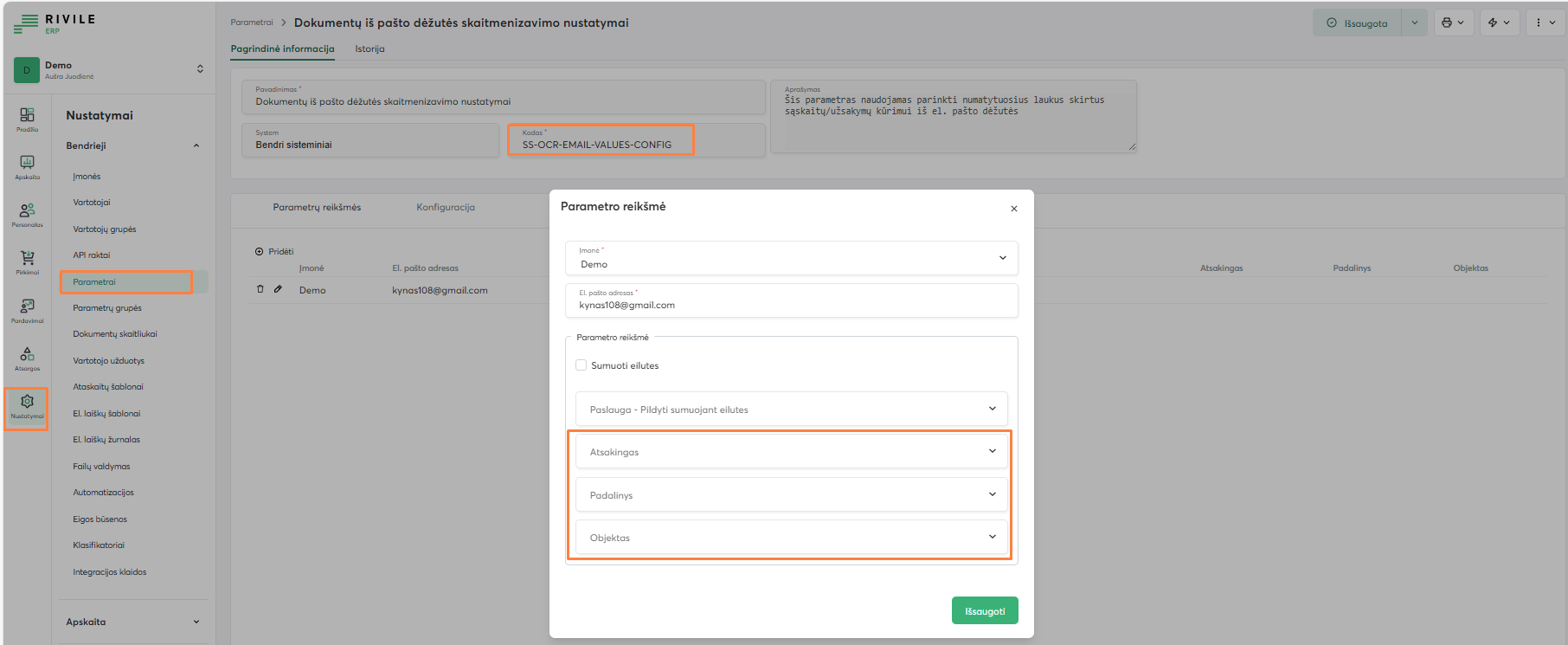1568x645 pixels.
Task: Switch to the Istorija tab
Action: tap(370, 49)
